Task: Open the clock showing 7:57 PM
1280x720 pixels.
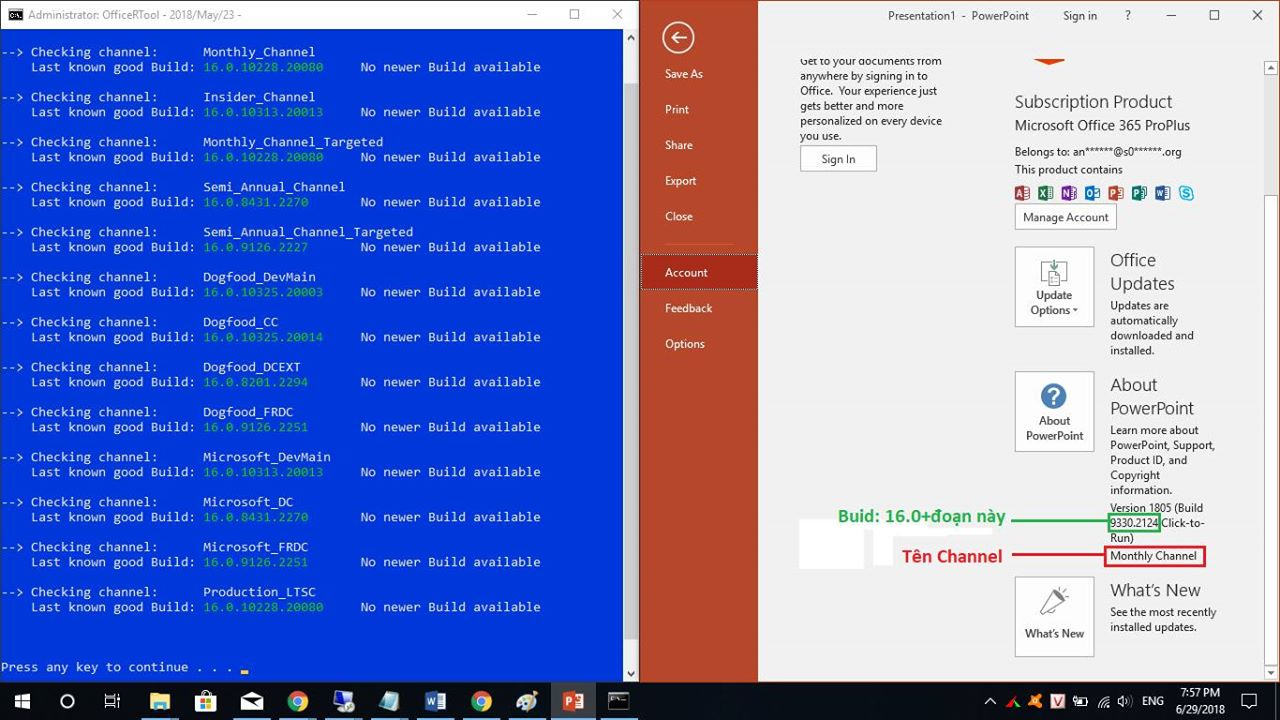Action: [1199, 701]
